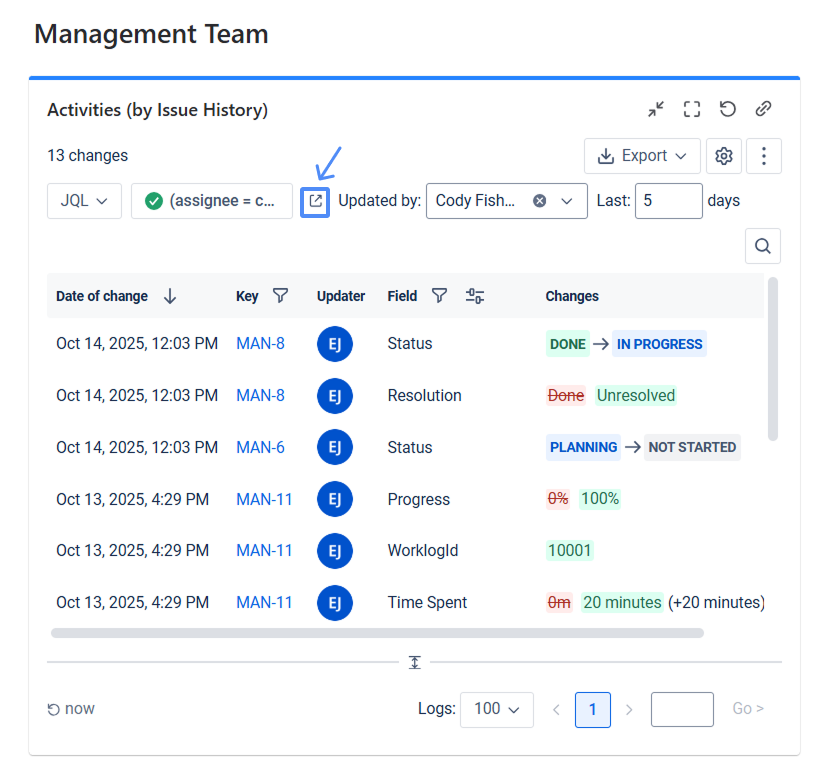Click the minimize gadget arrows icon

[656, 109]
